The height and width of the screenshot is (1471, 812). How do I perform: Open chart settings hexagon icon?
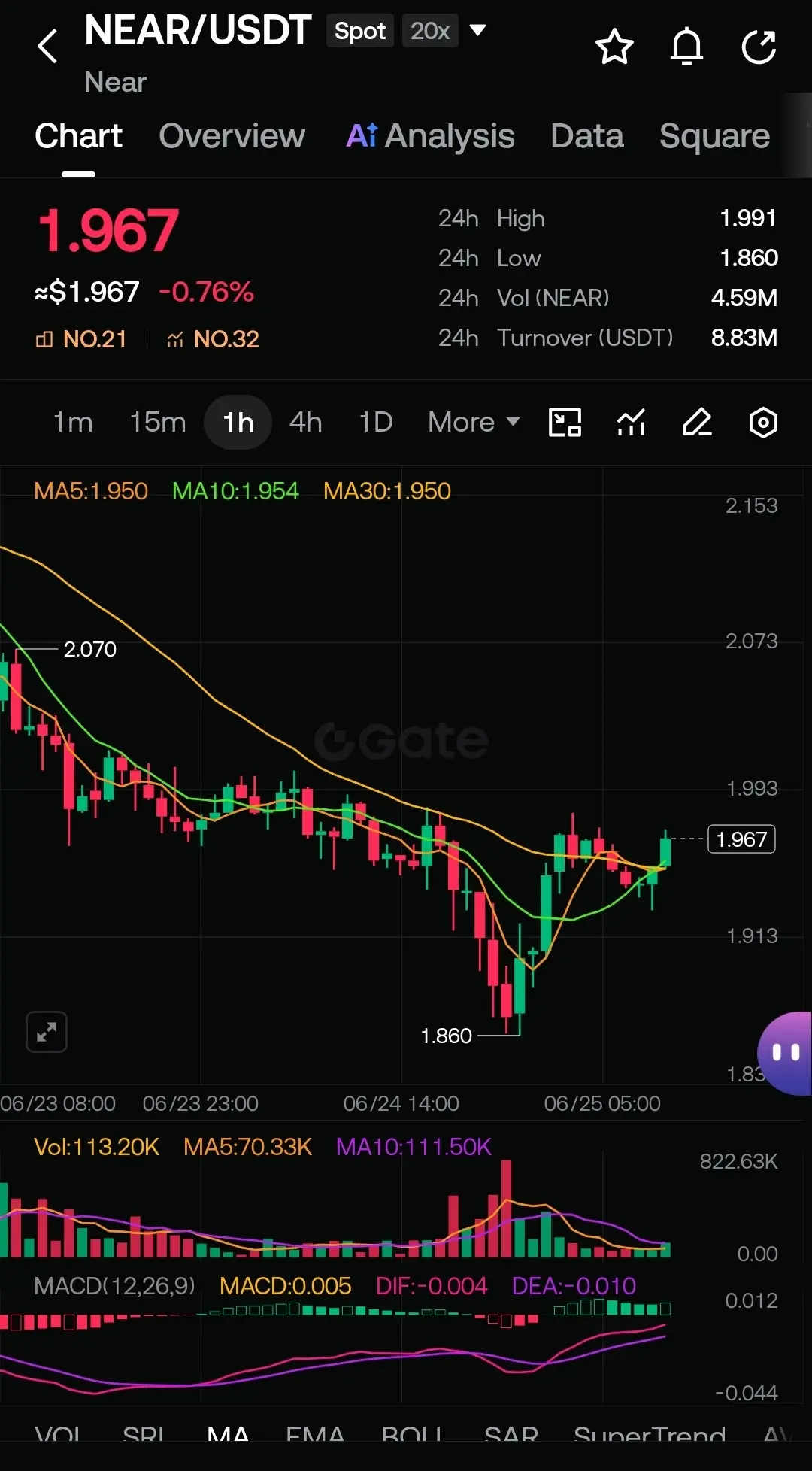763,423
